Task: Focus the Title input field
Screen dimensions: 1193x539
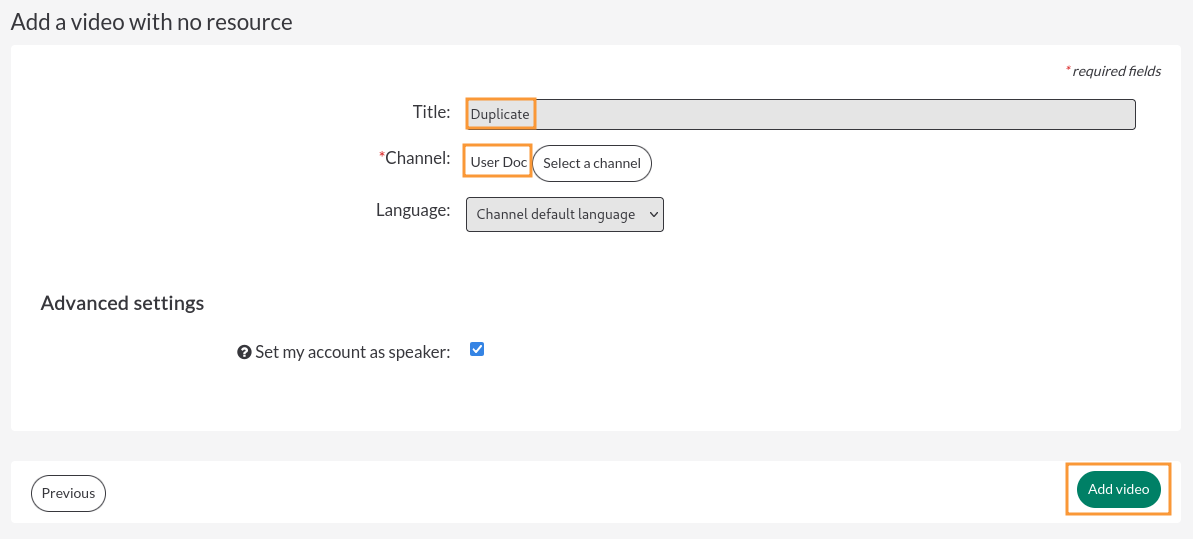Action: pos(800,114)
